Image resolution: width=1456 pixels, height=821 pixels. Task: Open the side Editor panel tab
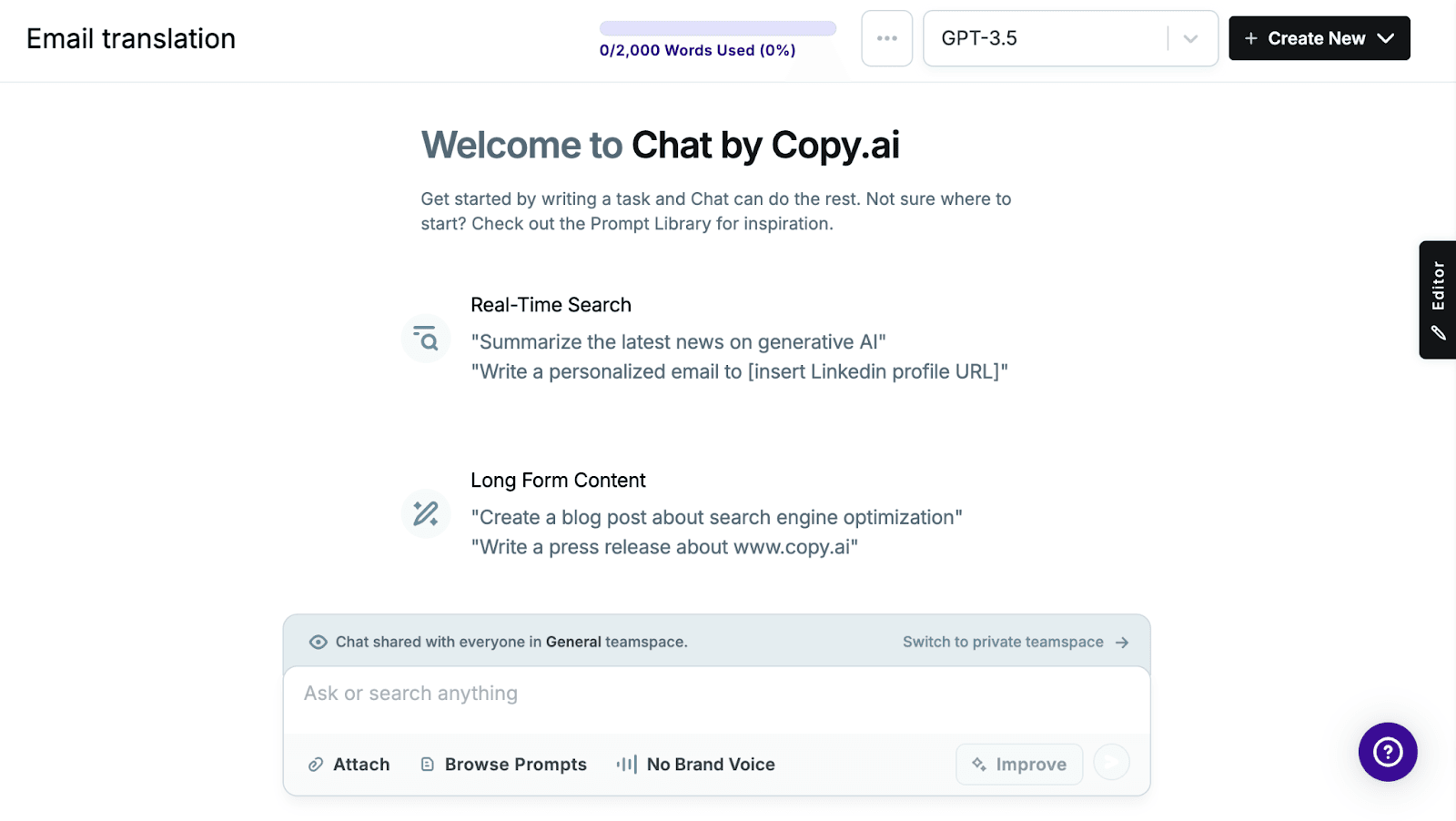coord(1437,299)
